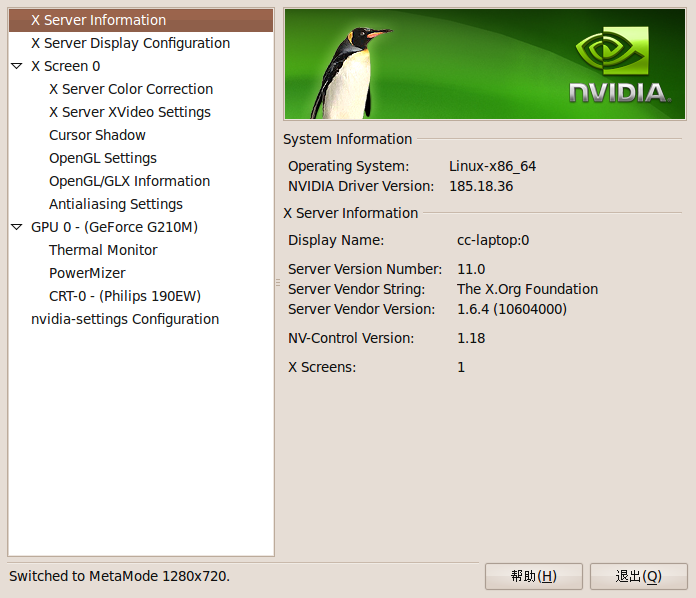The height and width of the screenshot is (598, 696).
Task: Click the X Server Information section heading
Action: [x=351, y=213]
